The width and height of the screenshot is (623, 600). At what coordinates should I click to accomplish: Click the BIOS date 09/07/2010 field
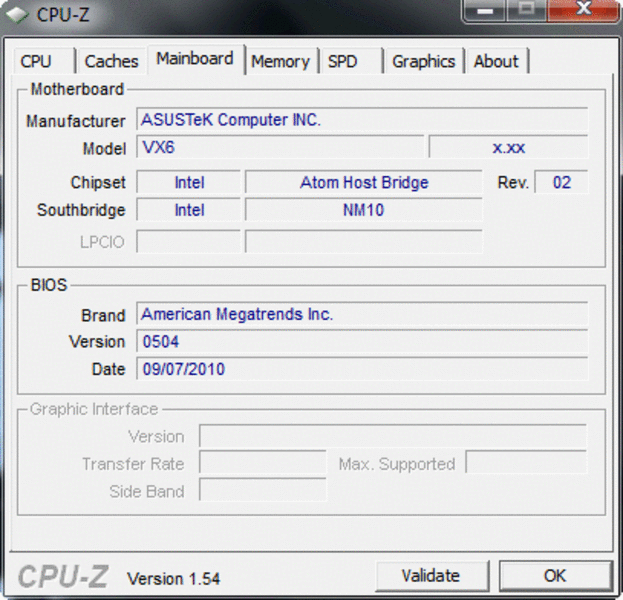tap(362, 368)
